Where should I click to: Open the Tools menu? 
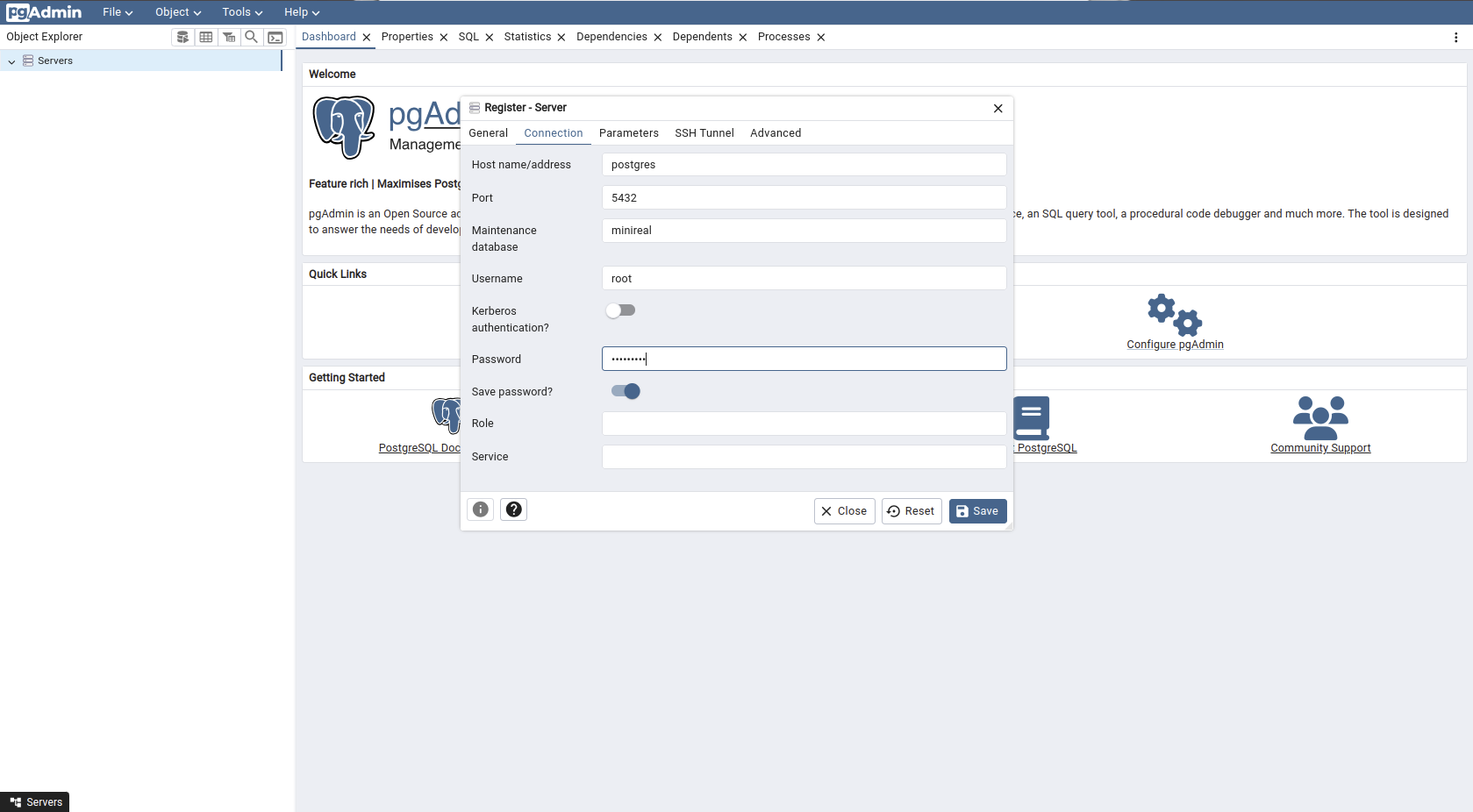(x=242, y=12)
